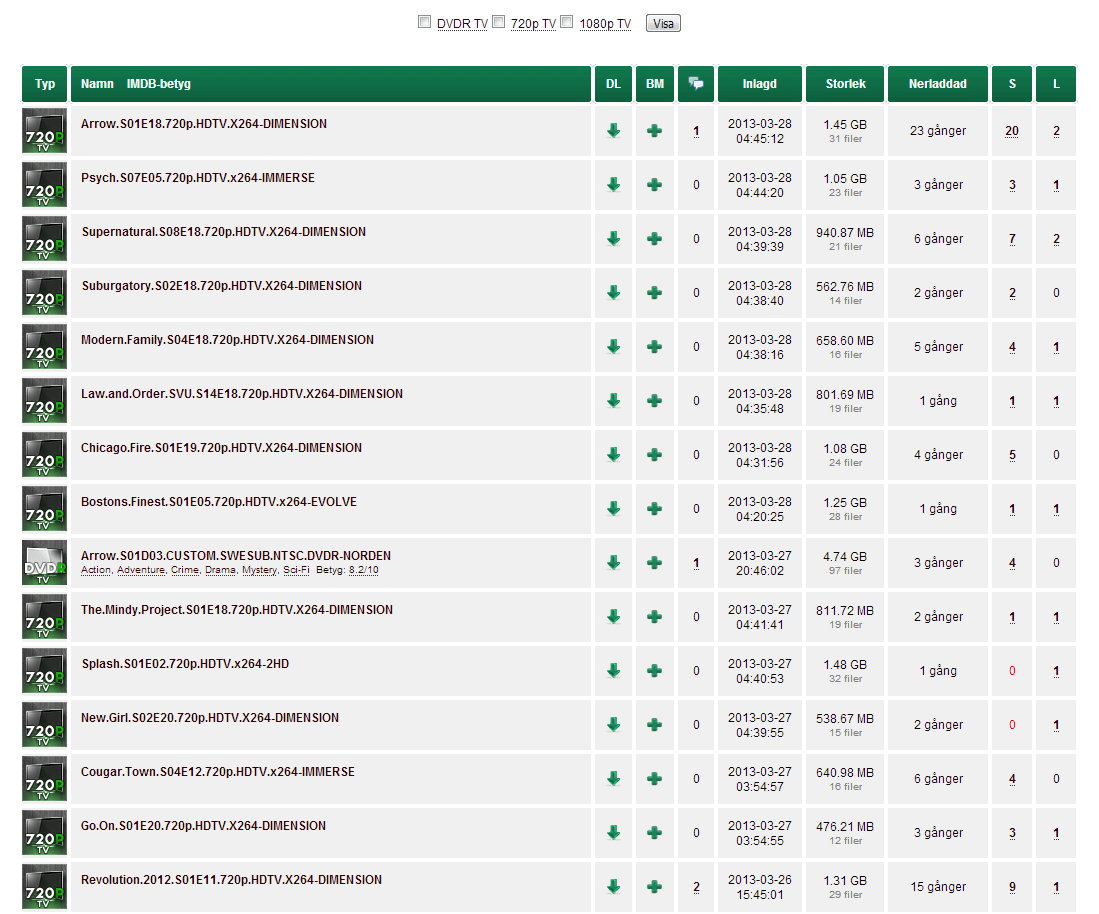Open New.Girl.S02E20.720p torrent details link
Image resolution: width=1099 pixels, height=914 pixels.
(210, 718)
